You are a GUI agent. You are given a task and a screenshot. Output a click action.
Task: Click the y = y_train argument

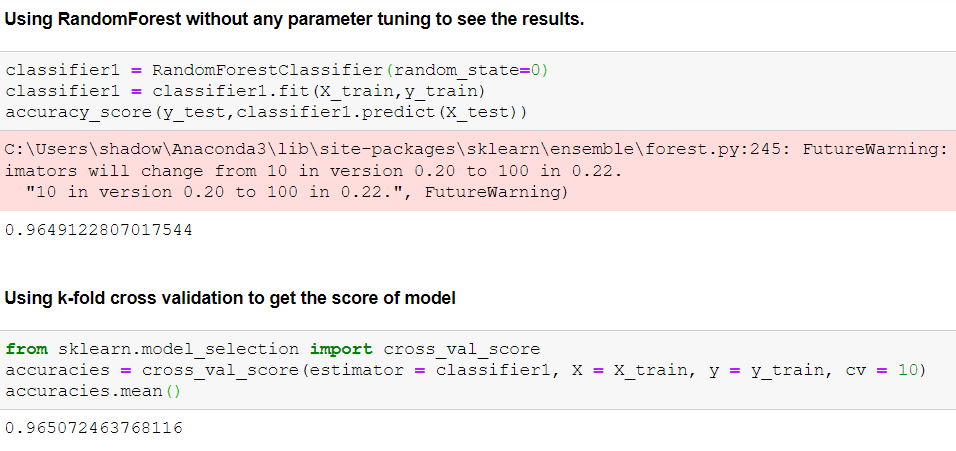(770, 370)
